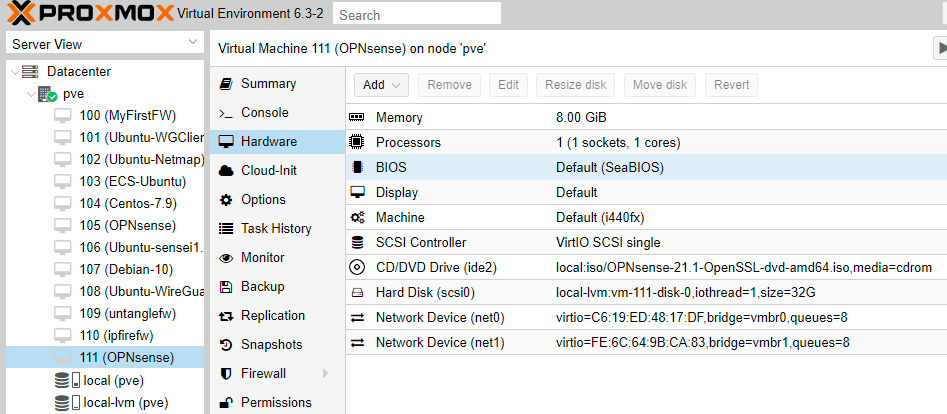The width and height of the screenshot is (947, 414).
Task: Click the storage icon for local-lvm (pve)
Action: [66, 402]
